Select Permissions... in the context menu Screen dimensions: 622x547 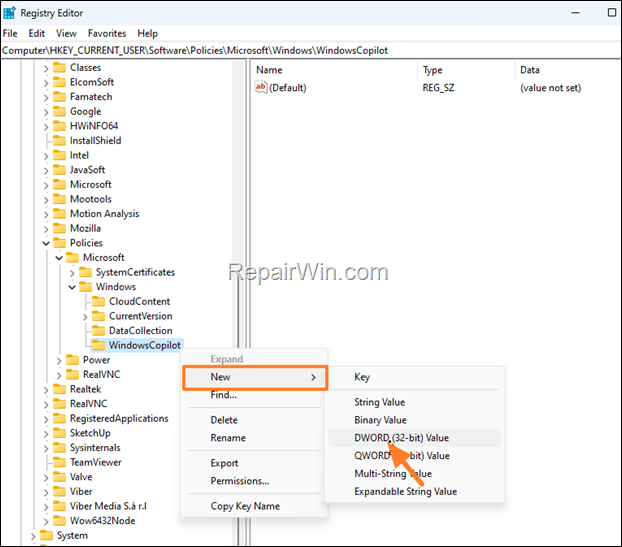coord(254,481)
